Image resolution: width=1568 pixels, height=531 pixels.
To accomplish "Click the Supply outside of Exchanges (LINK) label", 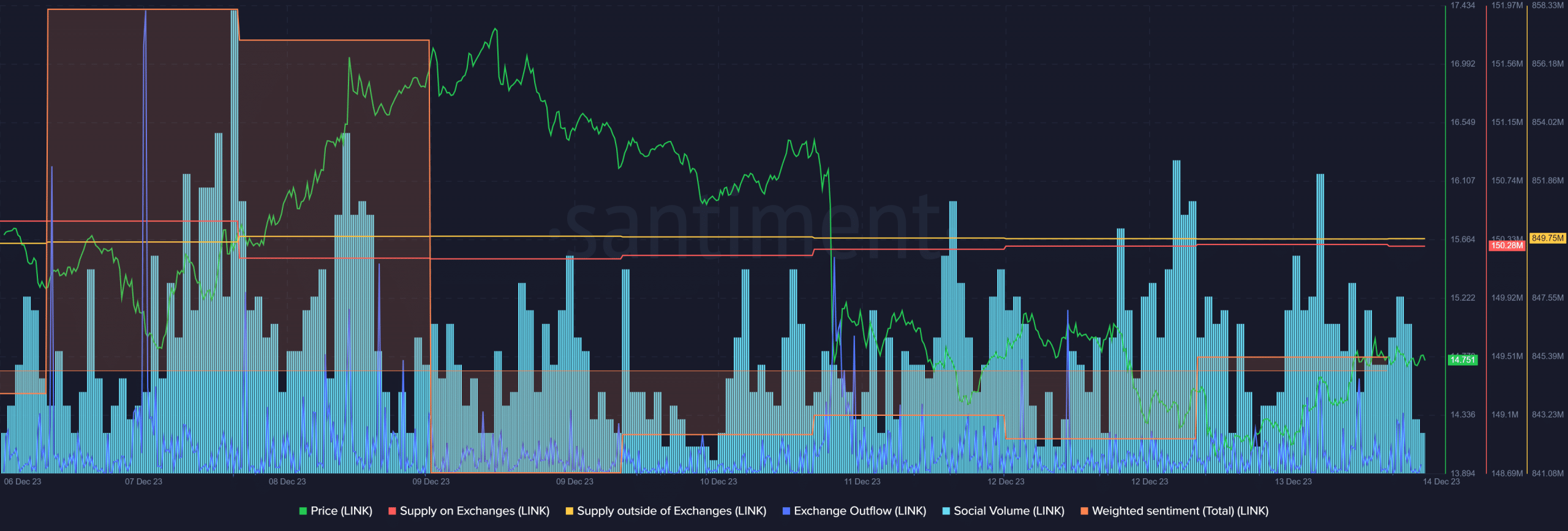I will tap(671, 511).
